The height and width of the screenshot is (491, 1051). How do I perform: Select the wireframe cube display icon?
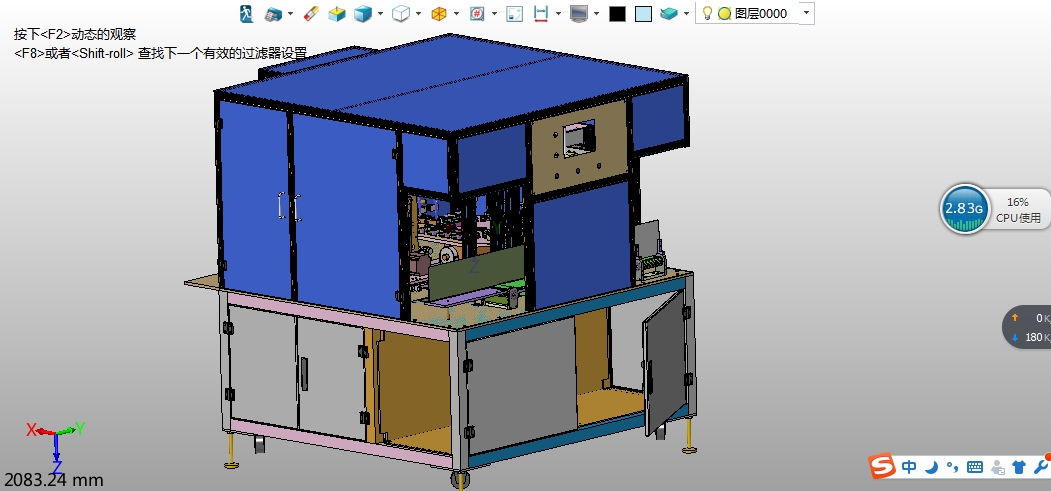400,14
